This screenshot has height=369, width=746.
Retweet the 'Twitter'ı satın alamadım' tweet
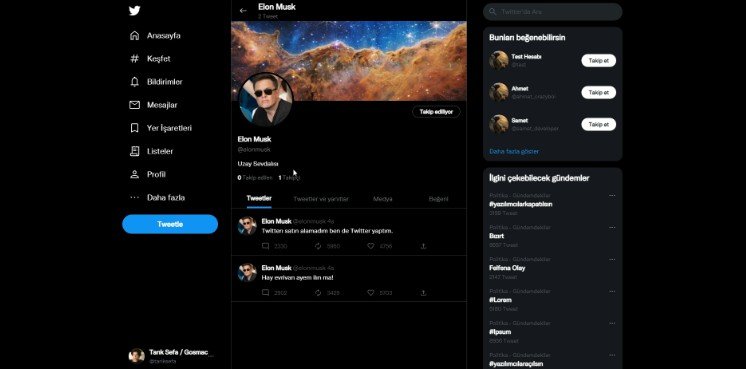(318, 246)
